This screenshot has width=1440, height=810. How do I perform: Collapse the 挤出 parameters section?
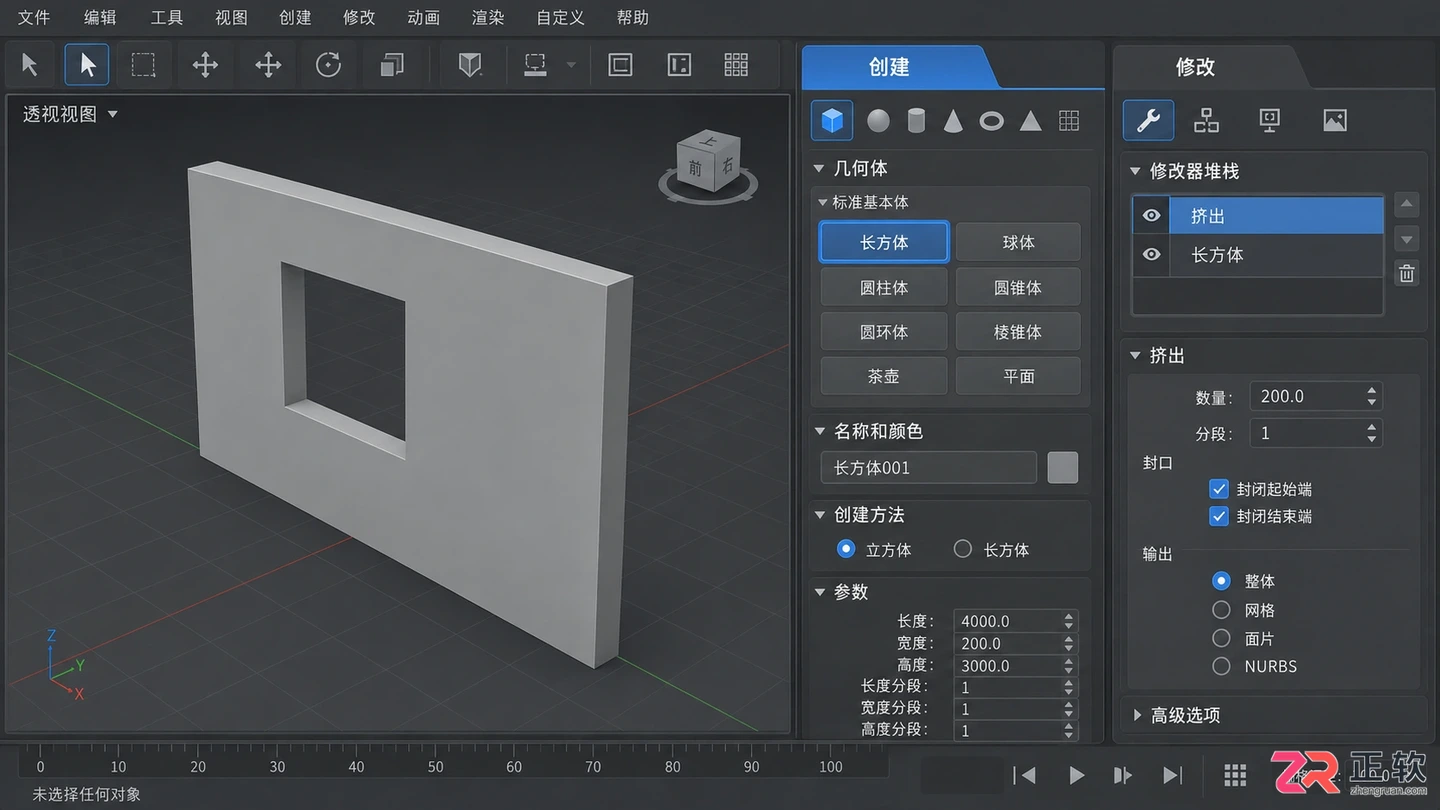click(1135, 355)
